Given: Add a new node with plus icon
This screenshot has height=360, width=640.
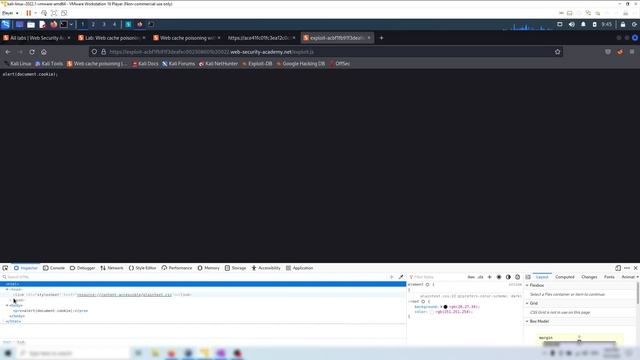Looking at the screenshot, I should click(x=391, y=277).
